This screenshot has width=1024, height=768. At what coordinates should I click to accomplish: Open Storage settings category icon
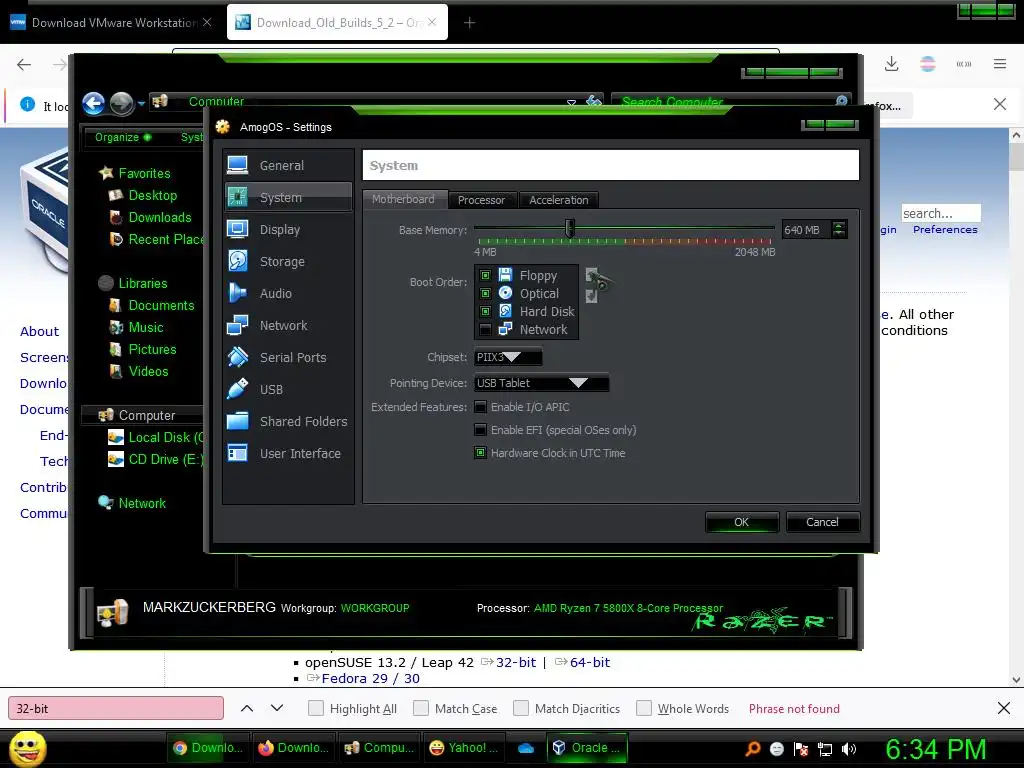(x=237, y=261)
